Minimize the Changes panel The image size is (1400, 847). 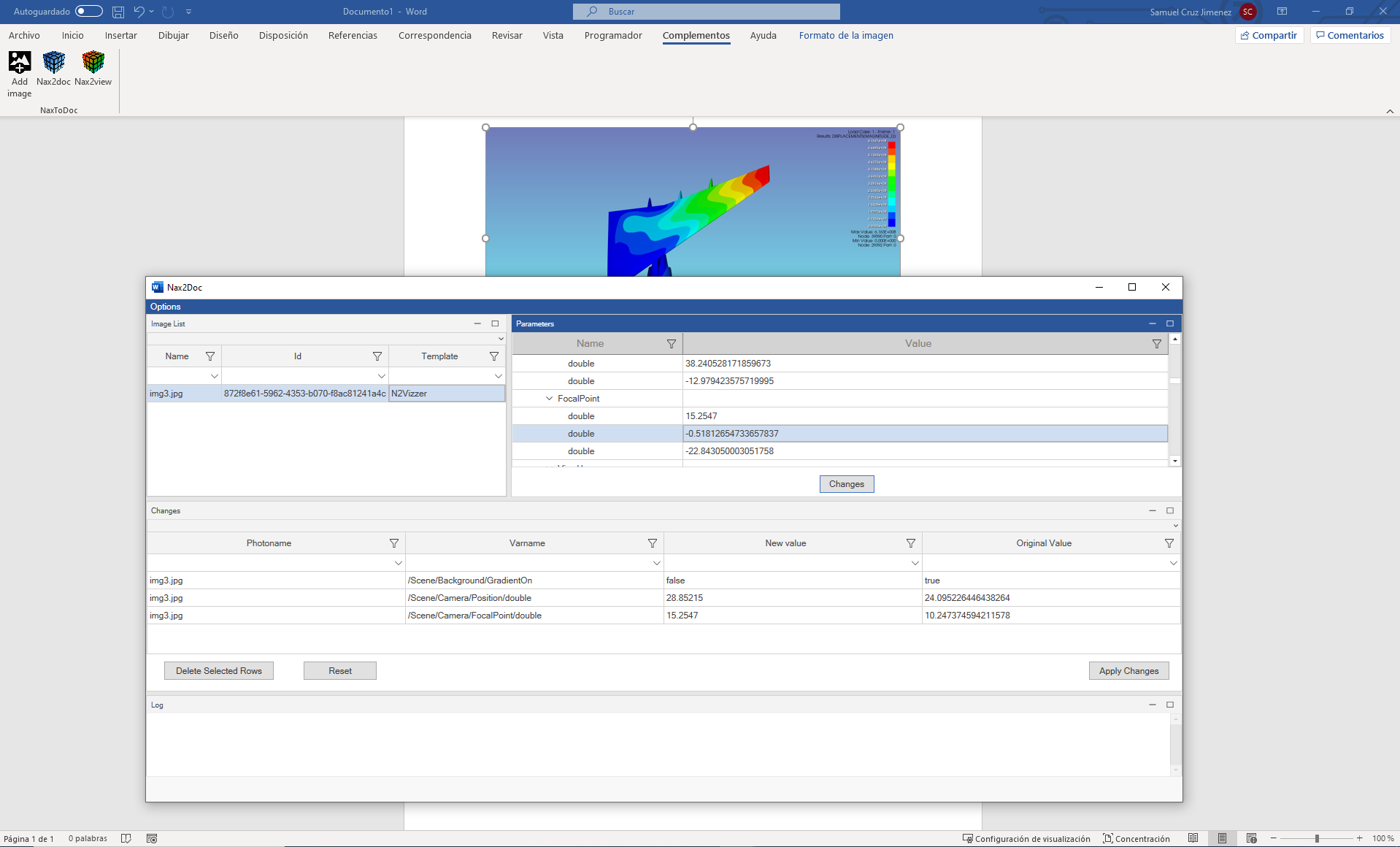pyautogui.click(x=1153, y=510)
